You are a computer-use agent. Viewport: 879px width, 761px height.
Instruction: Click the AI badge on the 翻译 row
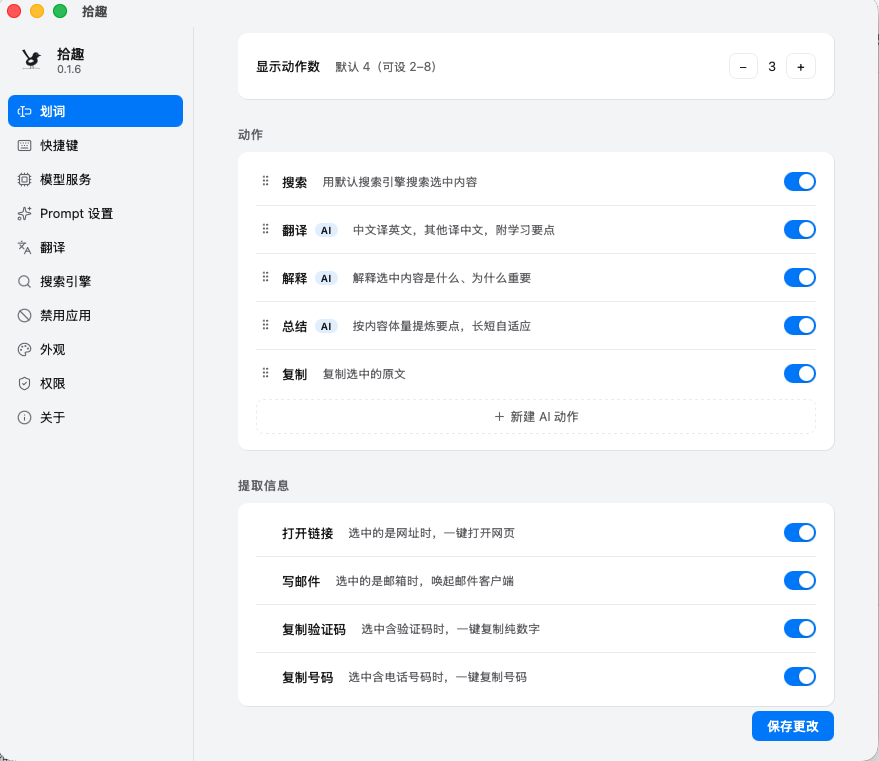tap(326, 230)
